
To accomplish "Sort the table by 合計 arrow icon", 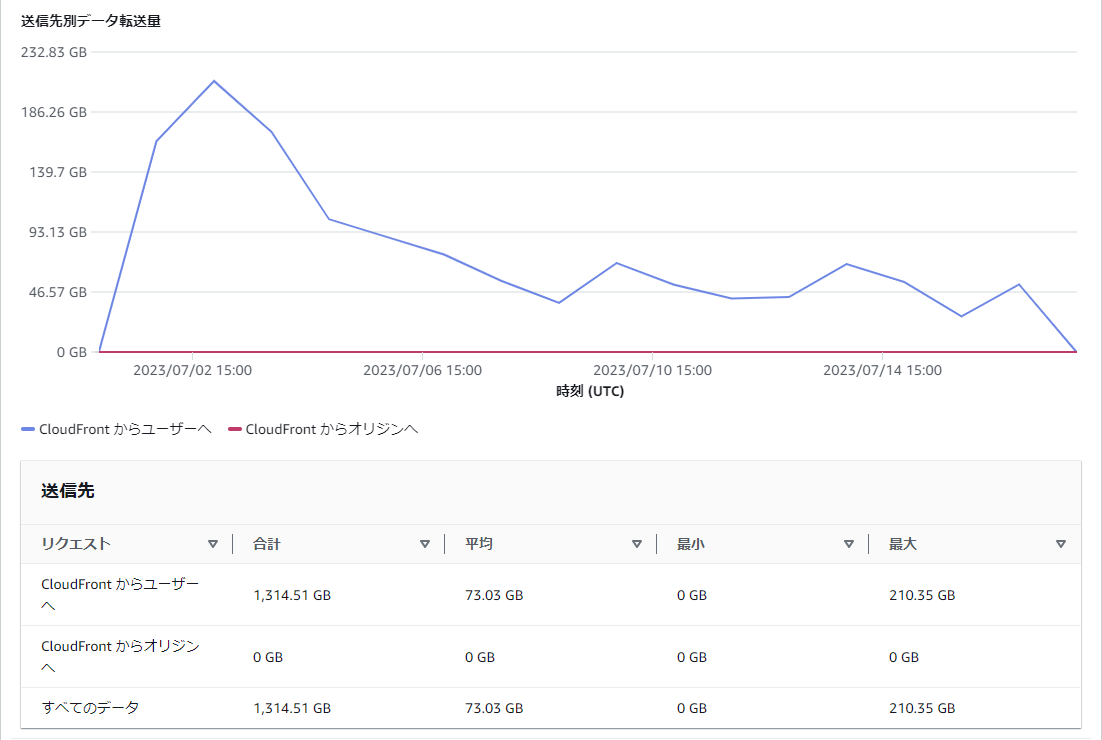I will pyautogui.click(x=424, y=544).
